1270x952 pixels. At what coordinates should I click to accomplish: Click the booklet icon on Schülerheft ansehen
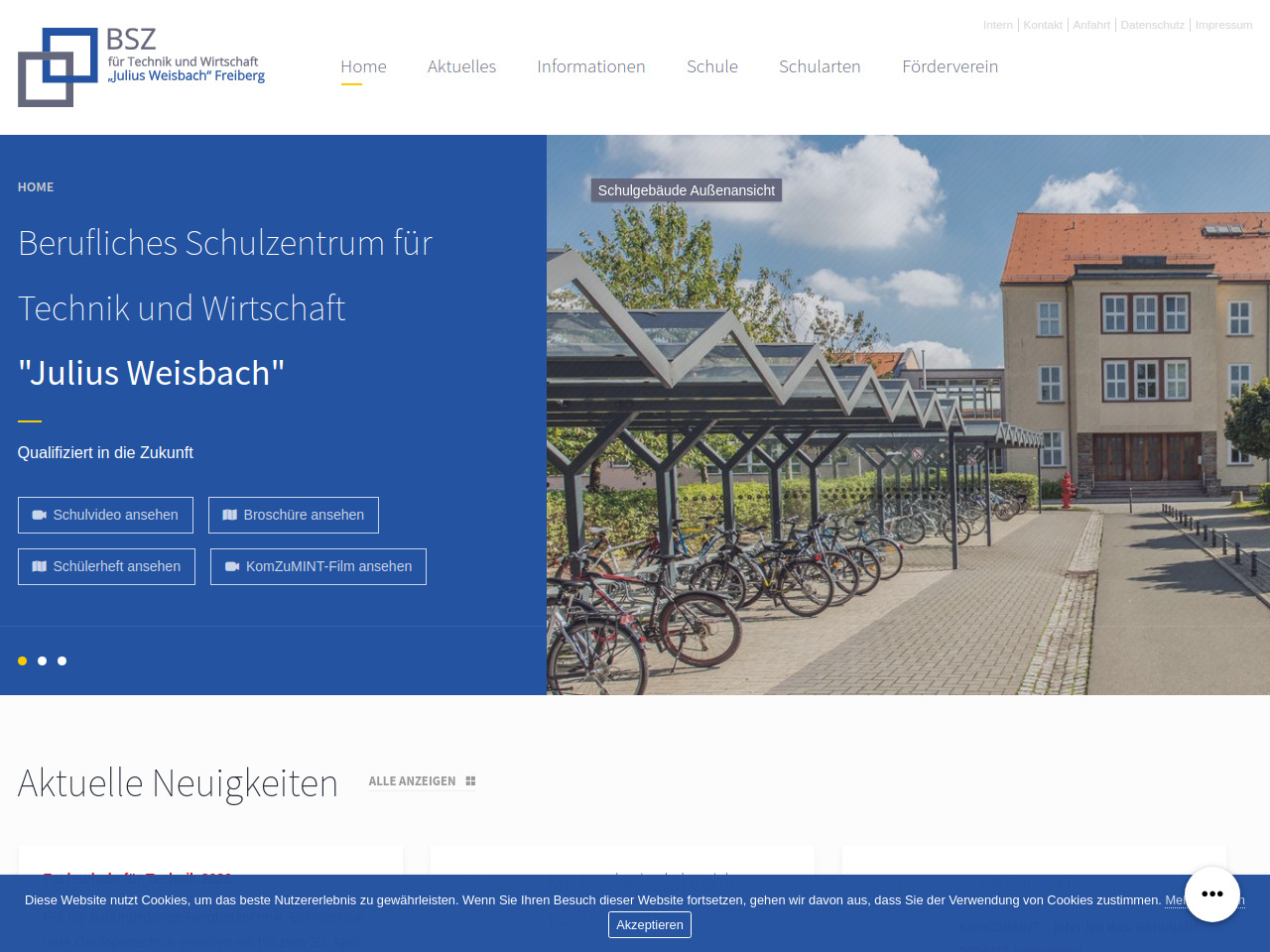coord(40,566)
